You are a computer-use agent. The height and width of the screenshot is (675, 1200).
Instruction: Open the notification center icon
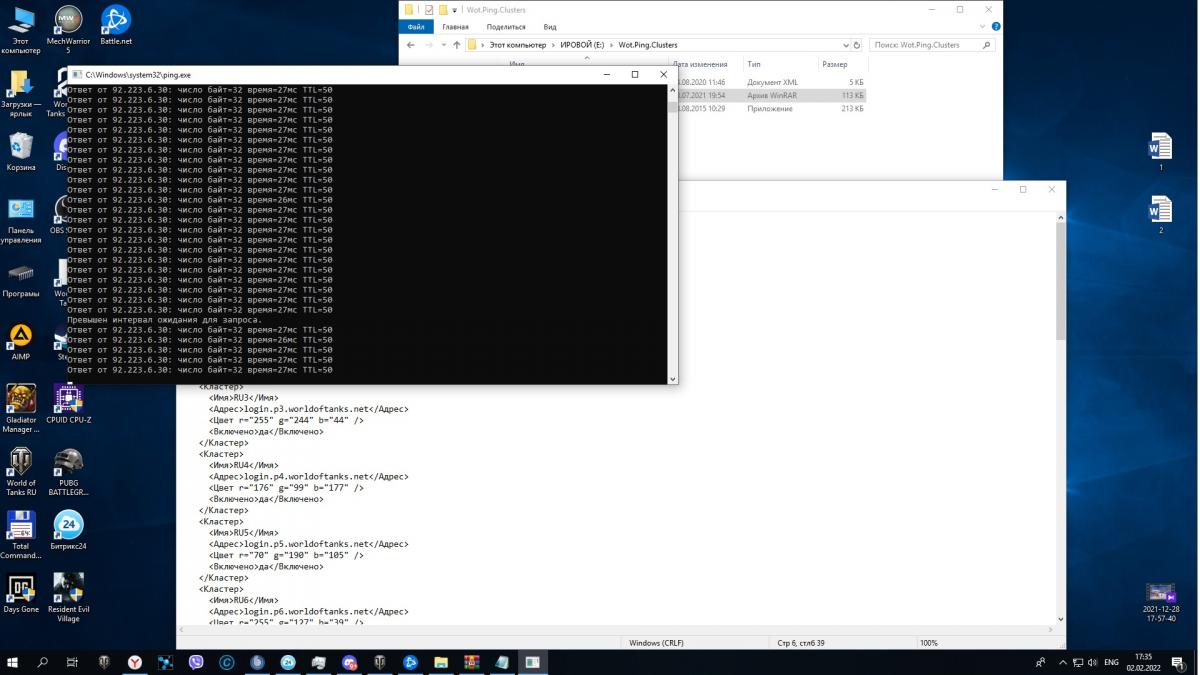point(1180,662)
